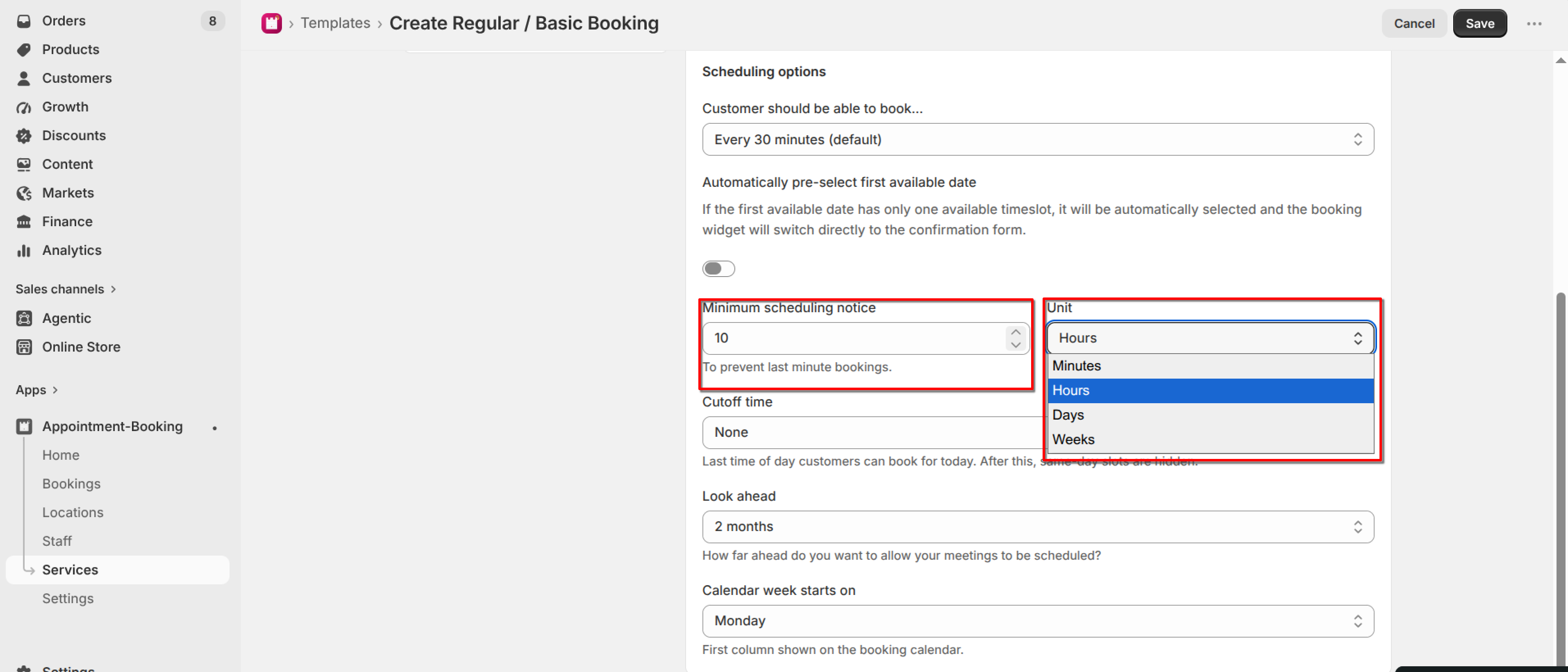Screen dimensions: 1568x672
Task: Increase minimum scheduling notice with up arrow
Action: click(x=1015, y=332)
